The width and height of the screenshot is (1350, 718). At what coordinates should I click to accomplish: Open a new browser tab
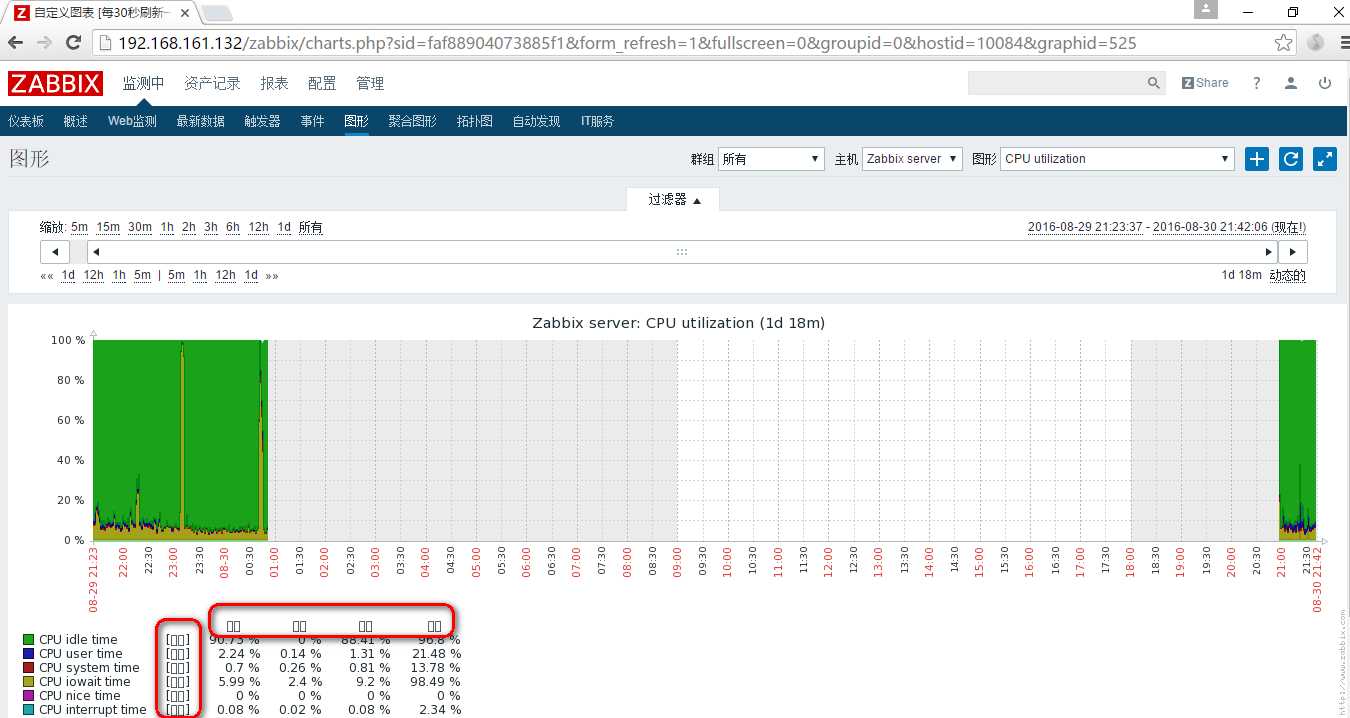point(217,13)
